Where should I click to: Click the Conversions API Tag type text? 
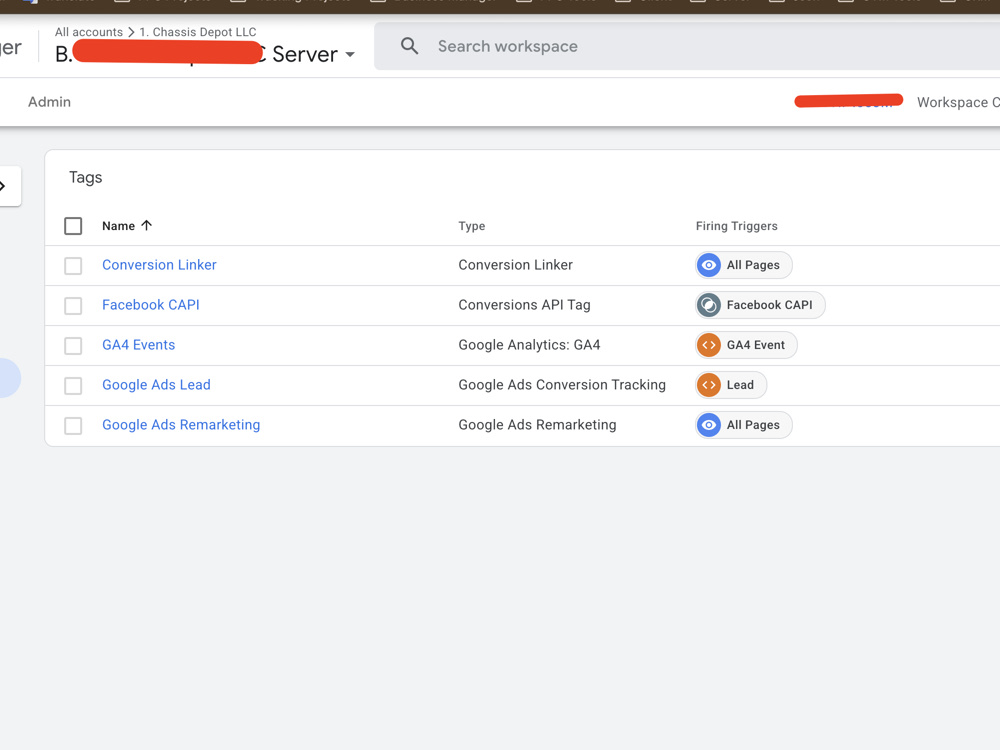(524, 305)
